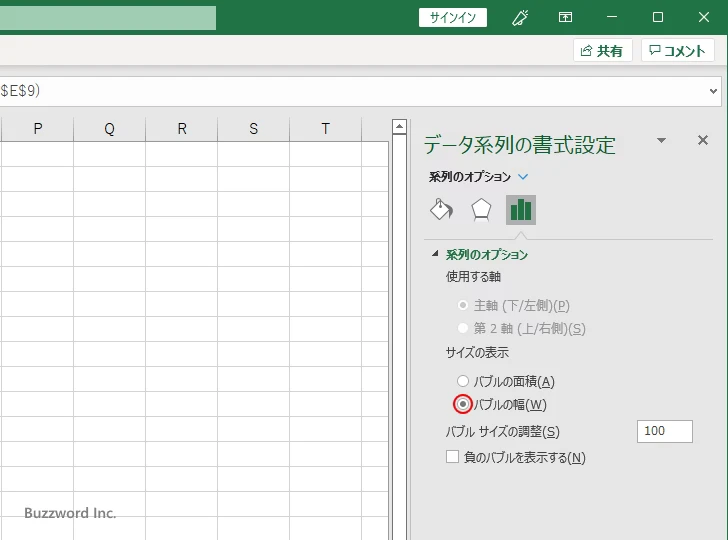Open the Fill & Line paint bucket tab
This screenshot has height=540, width=728.
click(x=441, y=209)
